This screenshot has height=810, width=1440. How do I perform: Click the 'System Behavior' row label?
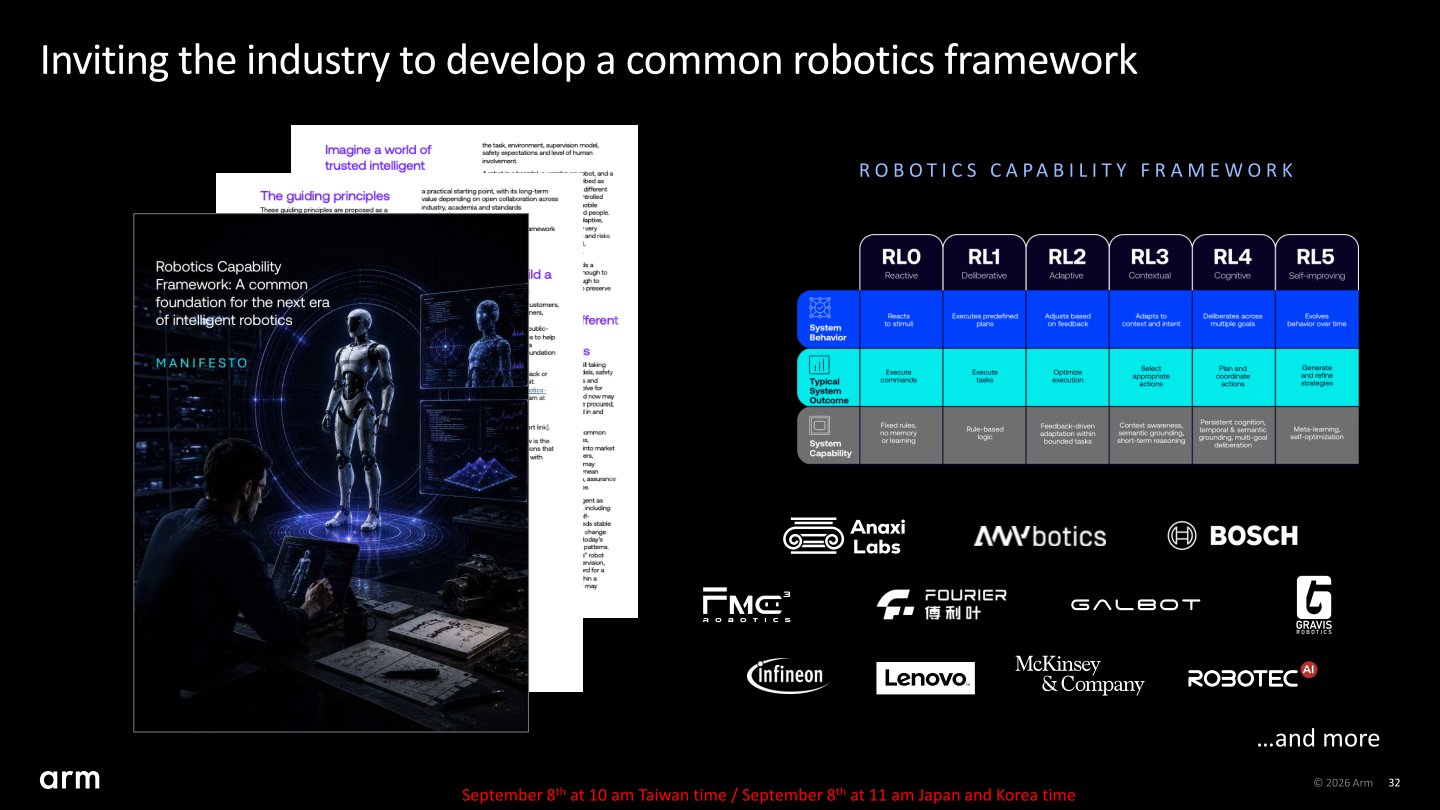click(826, 332)
